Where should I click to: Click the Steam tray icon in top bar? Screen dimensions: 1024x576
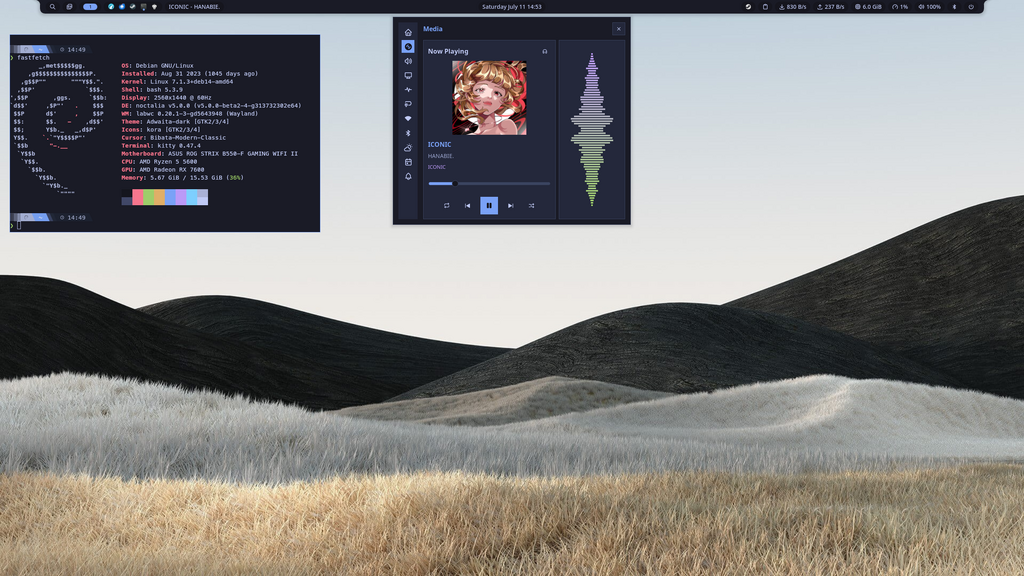point(748,7)
